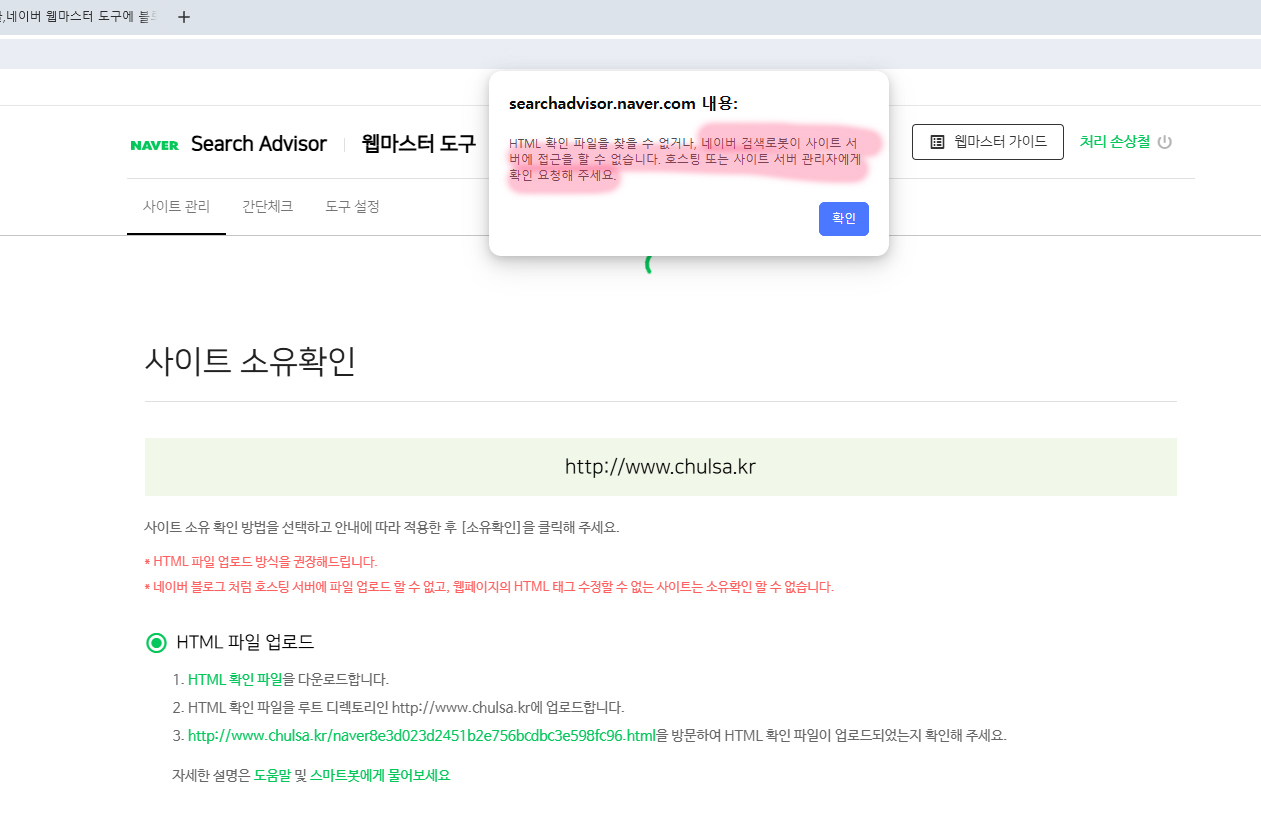Screen dimensions: 1261x816
Task: Click the 스마트봇에게 물어보세요 link
Action: click(x=380, y=775)
